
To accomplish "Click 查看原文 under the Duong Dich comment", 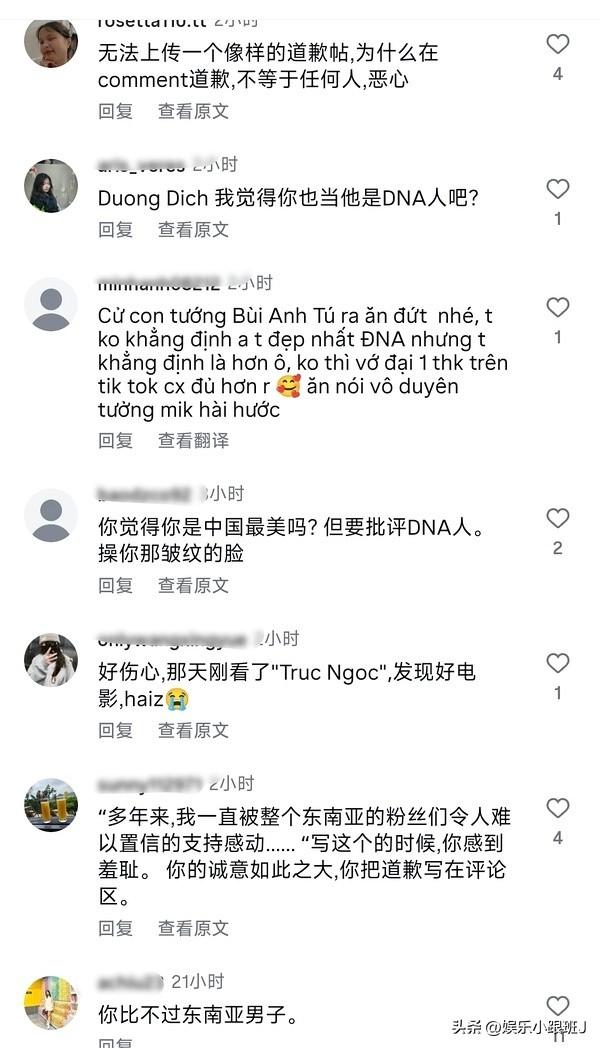I will (193, 230).
